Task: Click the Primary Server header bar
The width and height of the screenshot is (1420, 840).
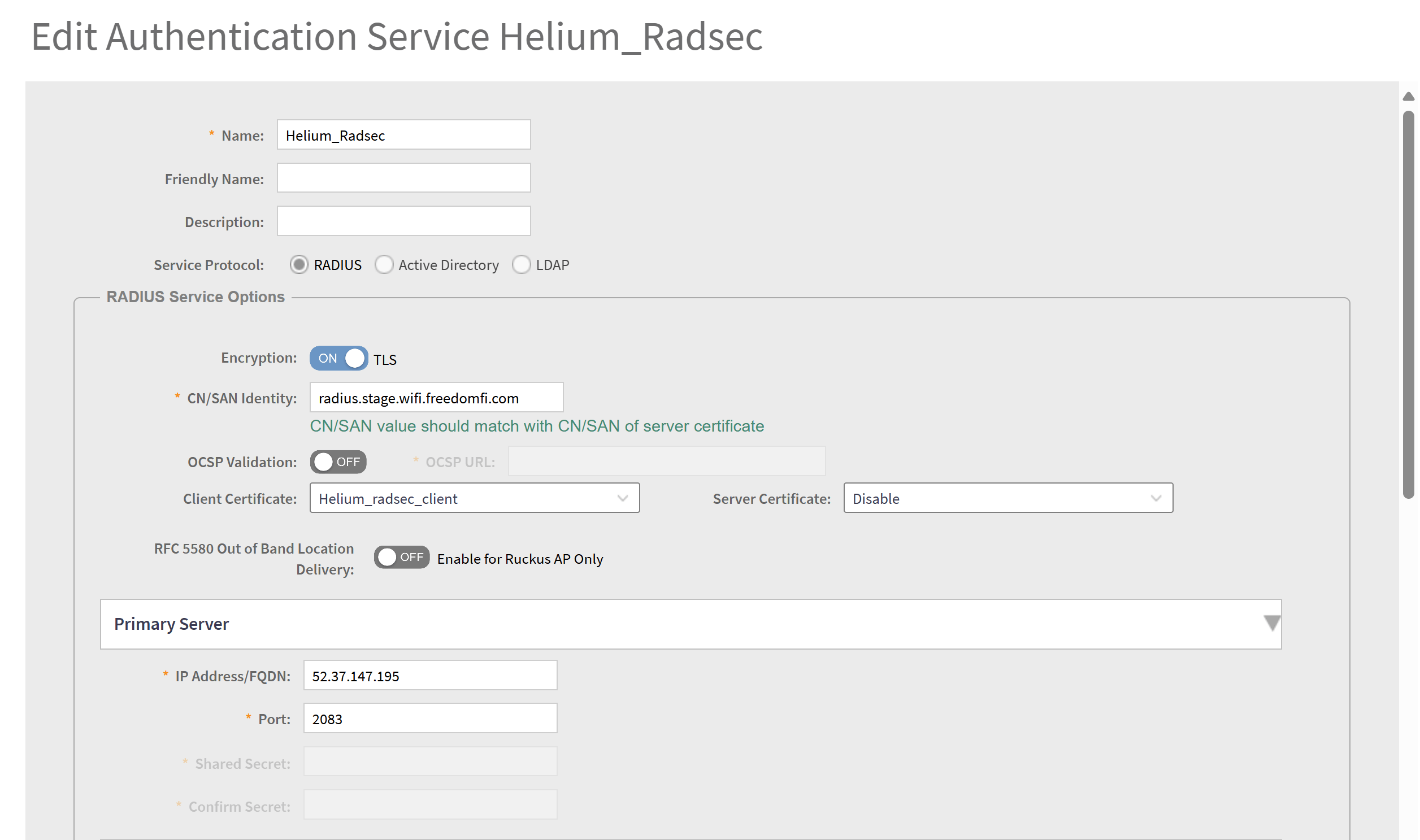Action: click(x=679, y=624)
